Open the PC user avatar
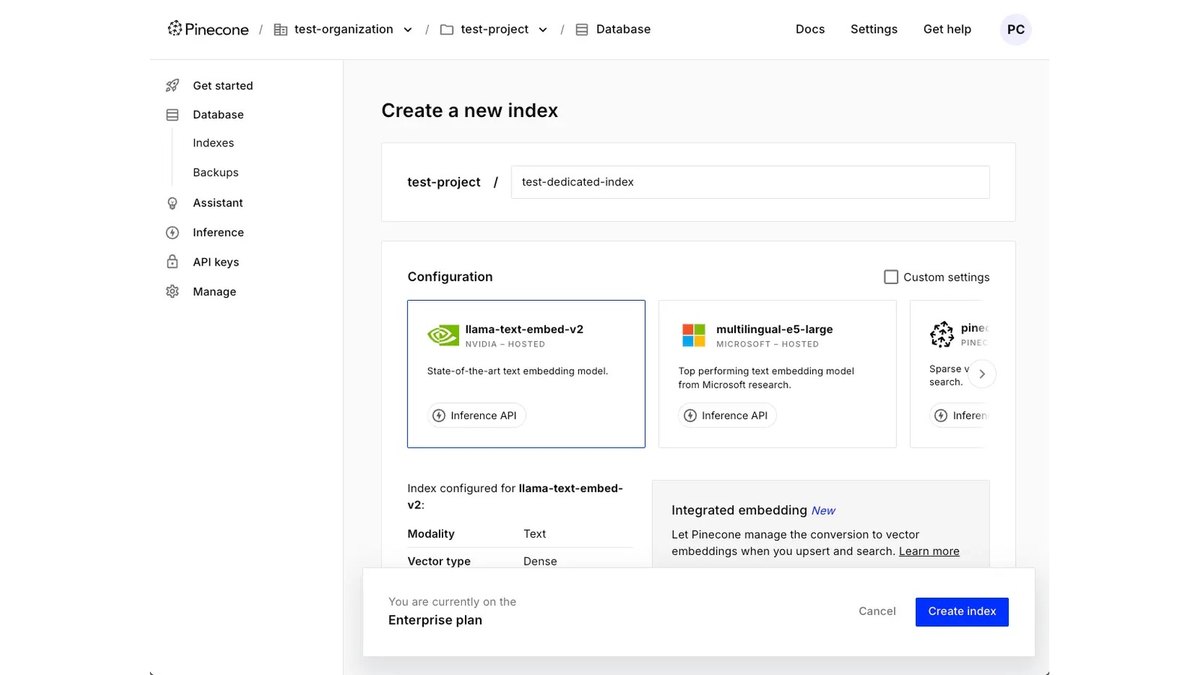1200x675 pixels. 1016,30
